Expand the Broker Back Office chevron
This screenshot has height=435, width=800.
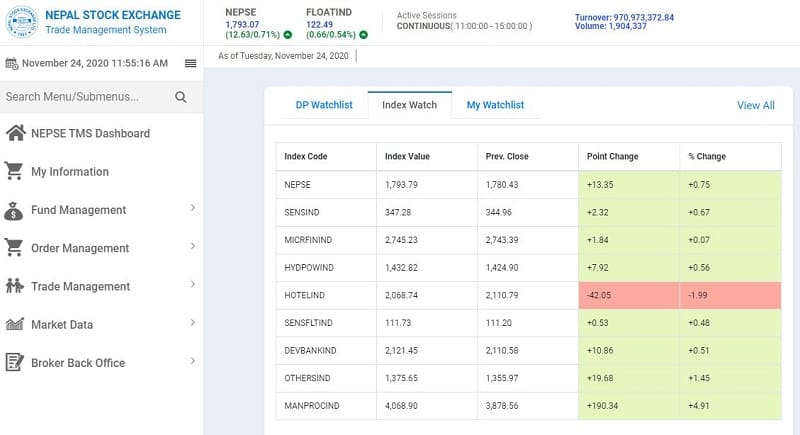point(192,361)
